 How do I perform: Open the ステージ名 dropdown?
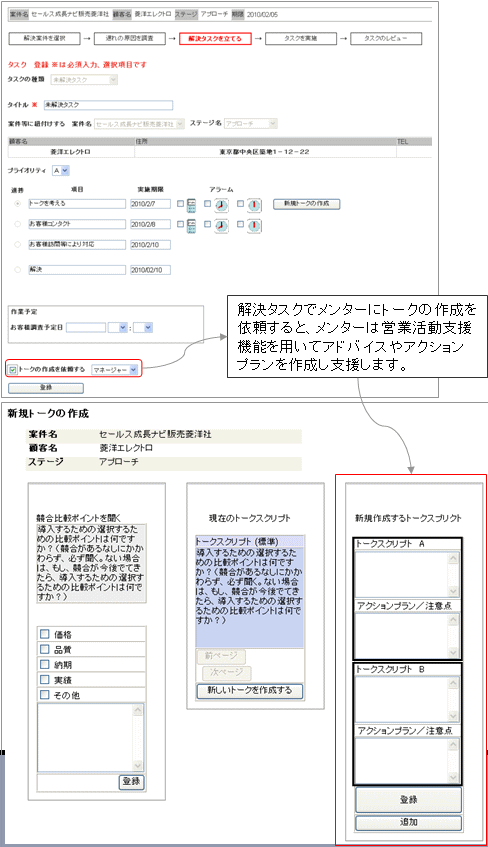251,124
